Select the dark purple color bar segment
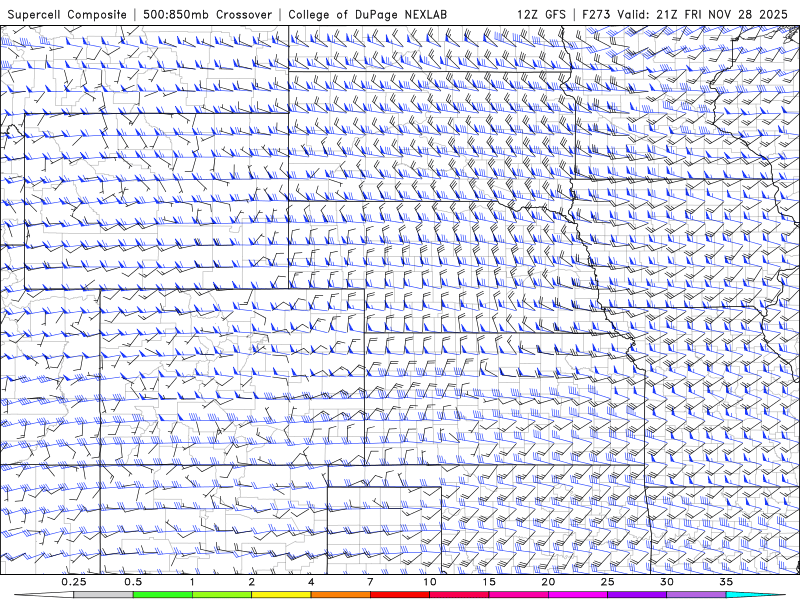This screenshot has width=800, height=600. (x=637, y=595)
